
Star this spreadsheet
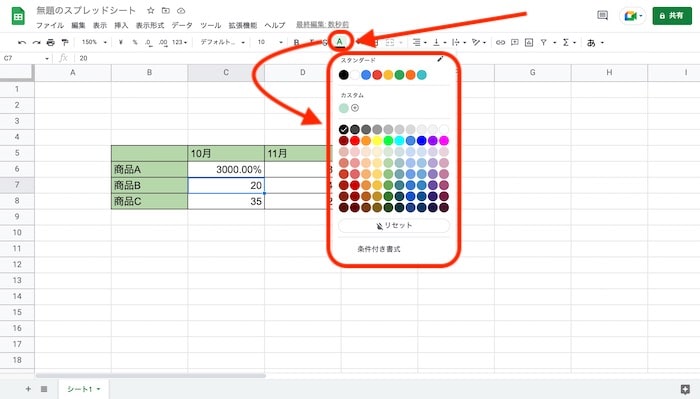click(150, 10)
